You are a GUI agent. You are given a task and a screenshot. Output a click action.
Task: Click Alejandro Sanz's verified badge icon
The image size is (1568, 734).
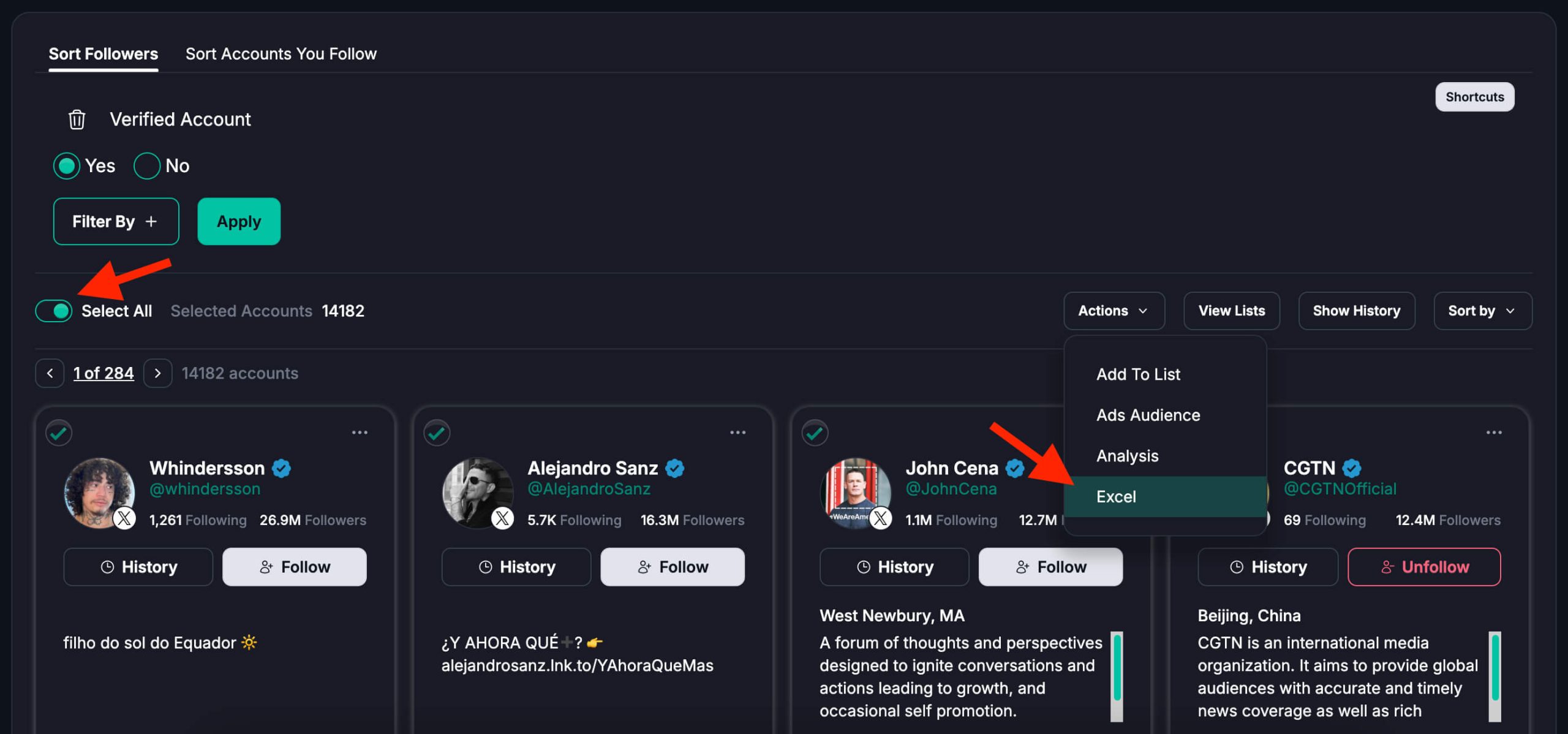coord(674,469)
